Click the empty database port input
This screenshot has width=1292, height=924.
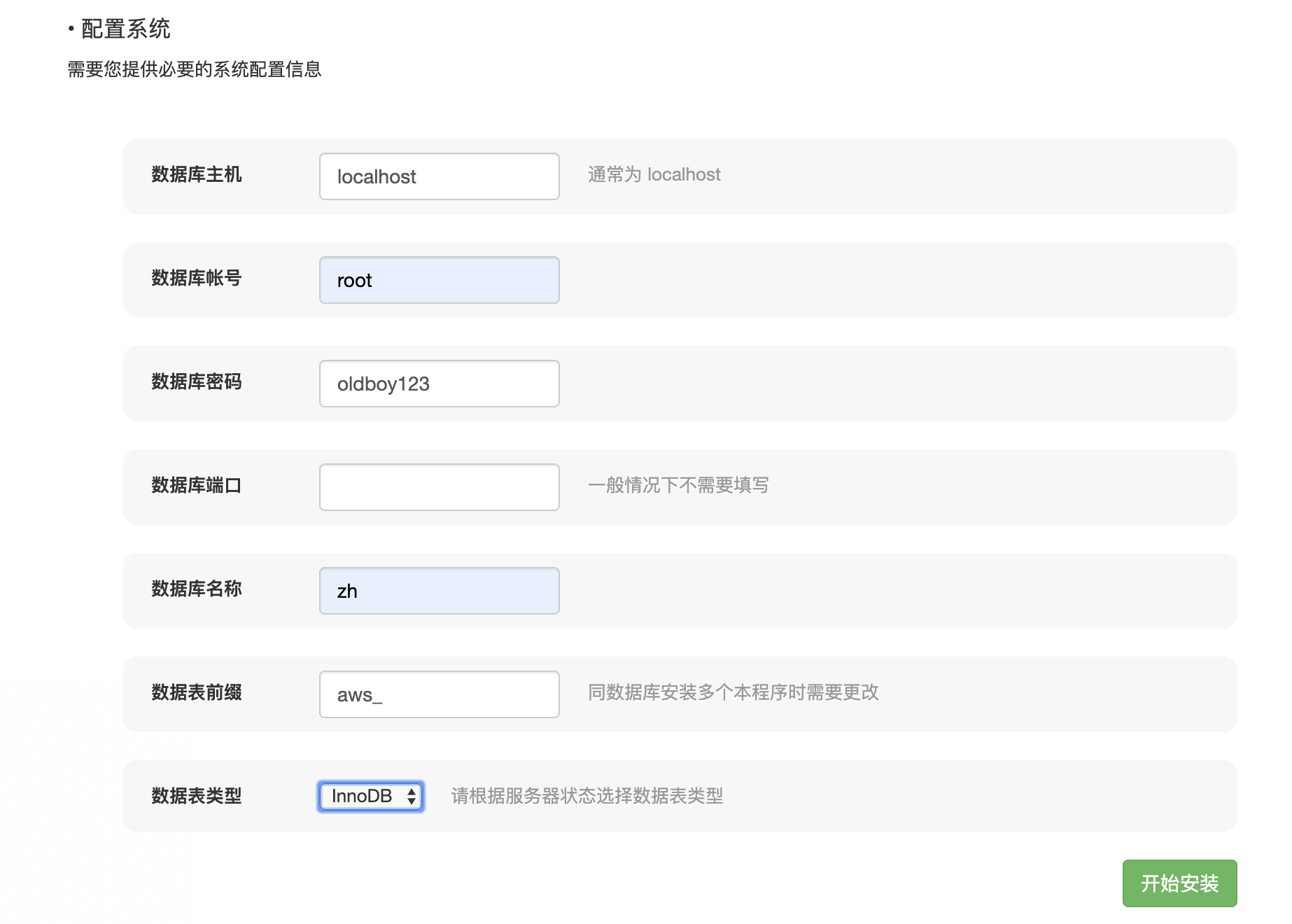[439, 487]
